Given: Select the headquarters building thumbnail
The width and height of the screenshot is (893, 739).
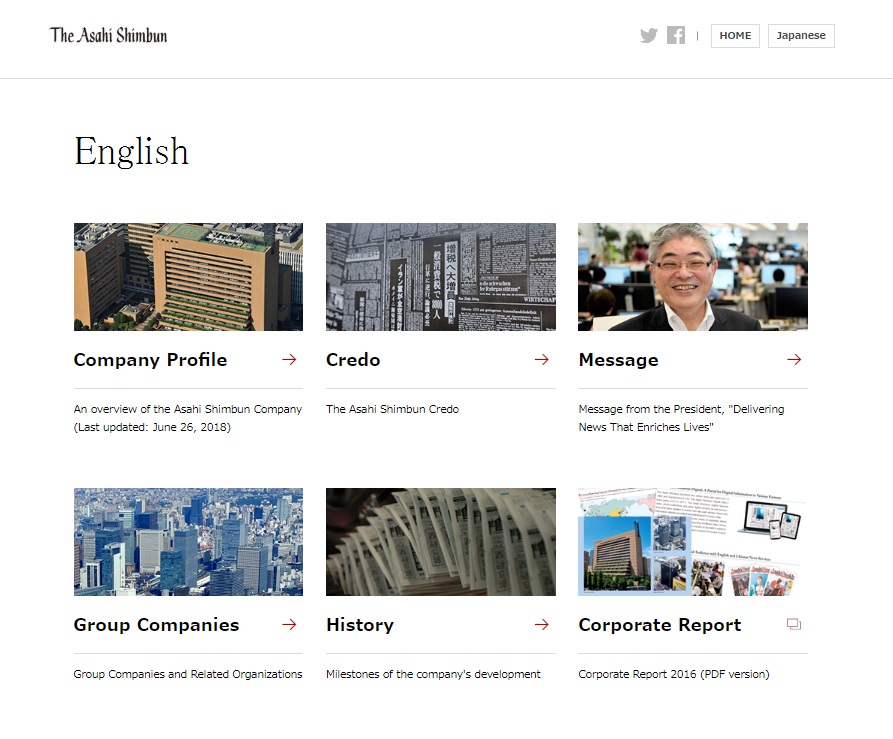Looking at the screenshot, I should click(188, 277).
